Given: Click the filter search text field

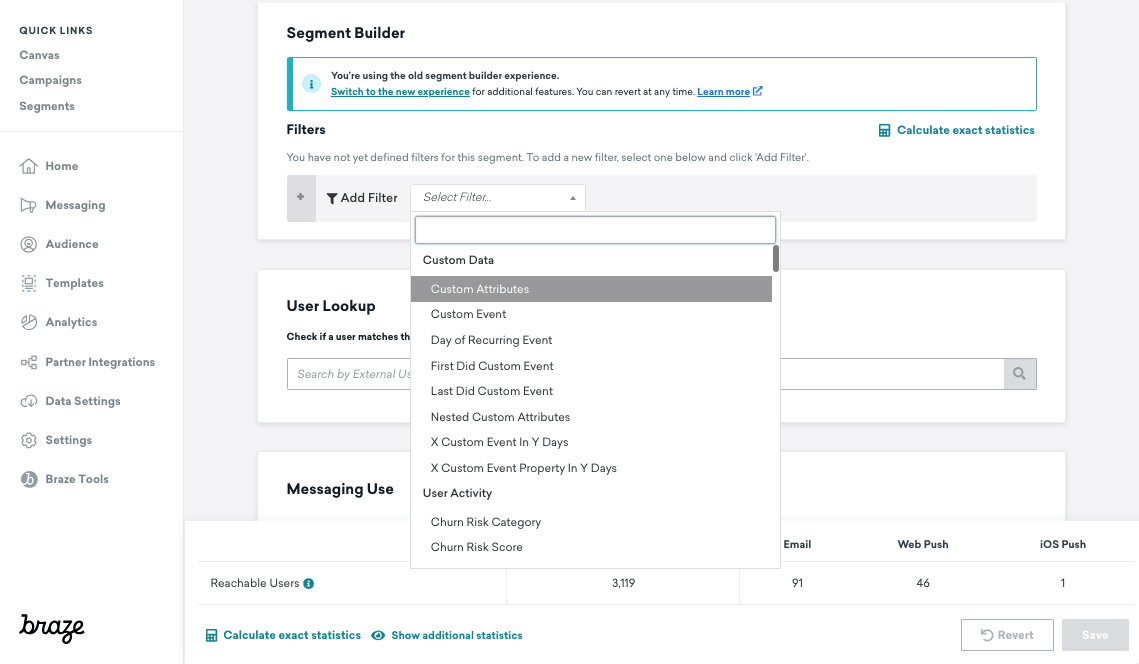Looking at the screenshot, I should pyautogui.click(x=595, y=230).
